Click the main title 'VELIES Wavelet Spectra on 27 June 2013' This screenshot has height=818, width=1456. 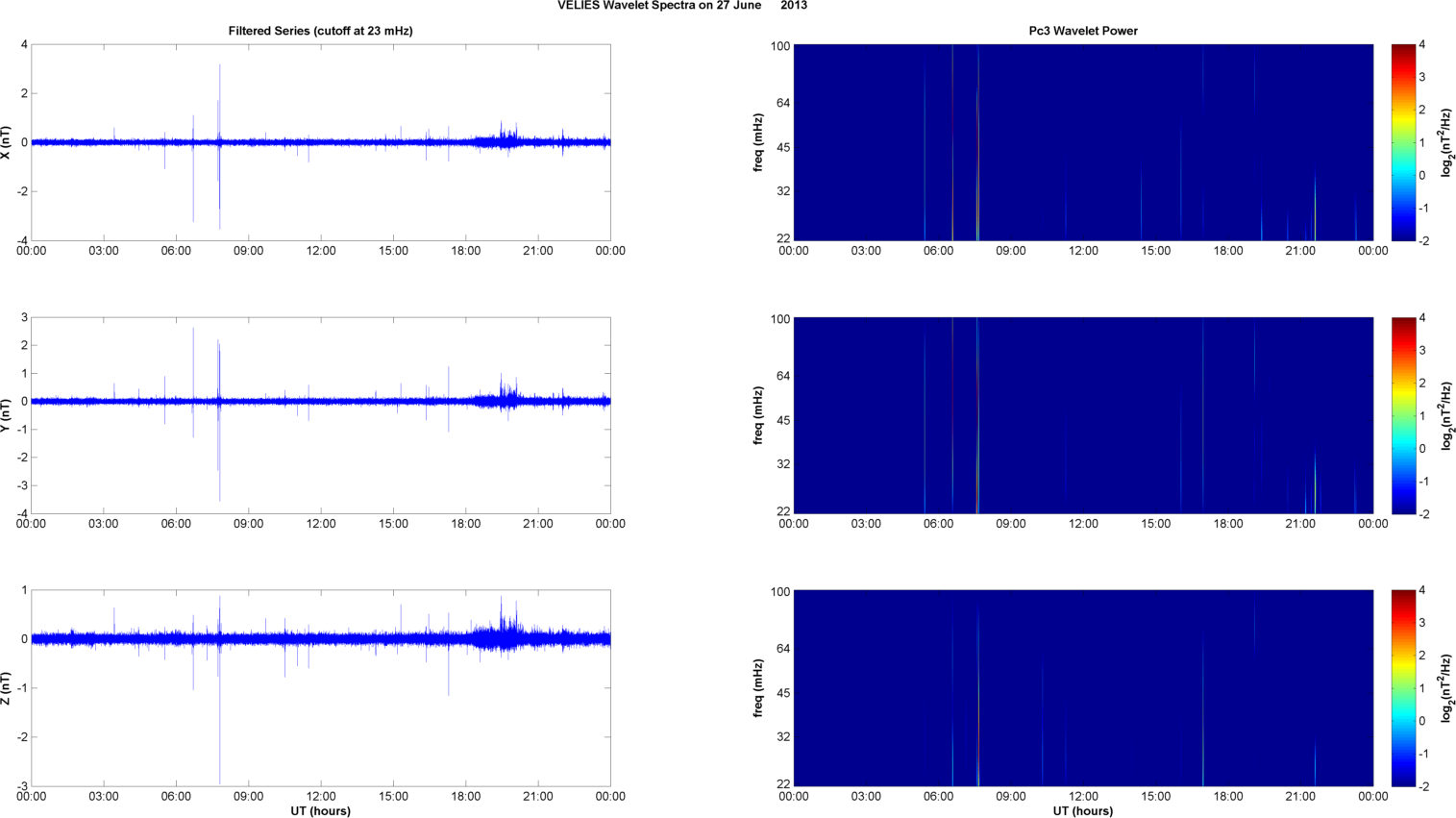tap(682, 6)
